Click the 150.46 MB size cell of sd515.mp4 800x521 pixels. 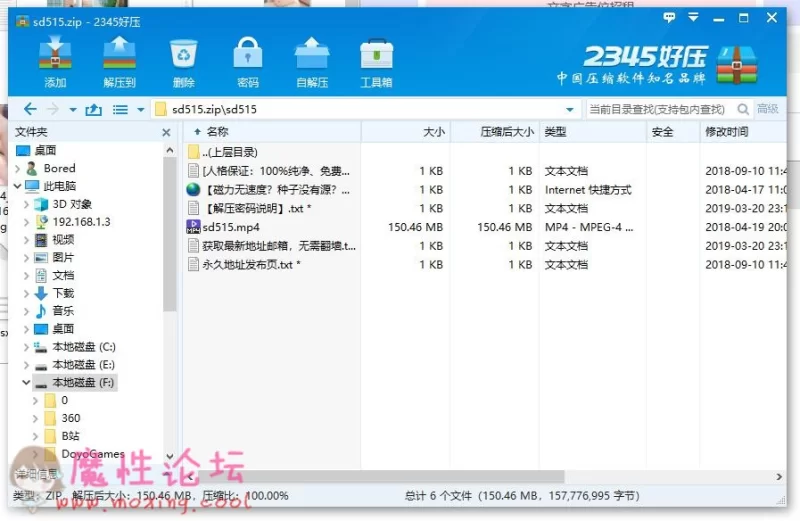click(x=415, y=227)
